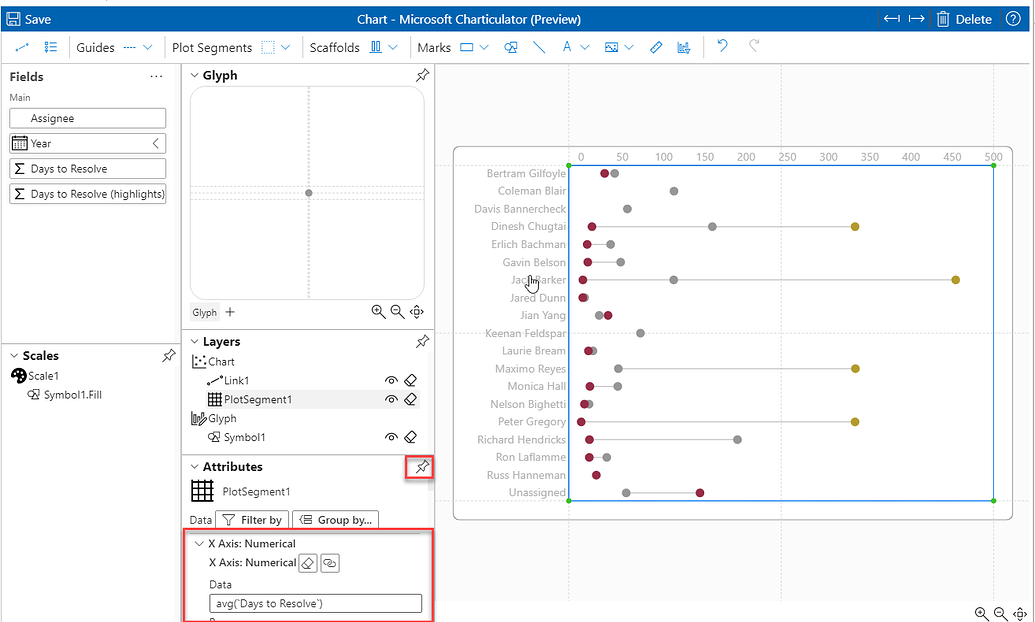Switch to the Data tab in Attributes
This screenshot has height=622, width=1035.
click(x=200, y=519)
